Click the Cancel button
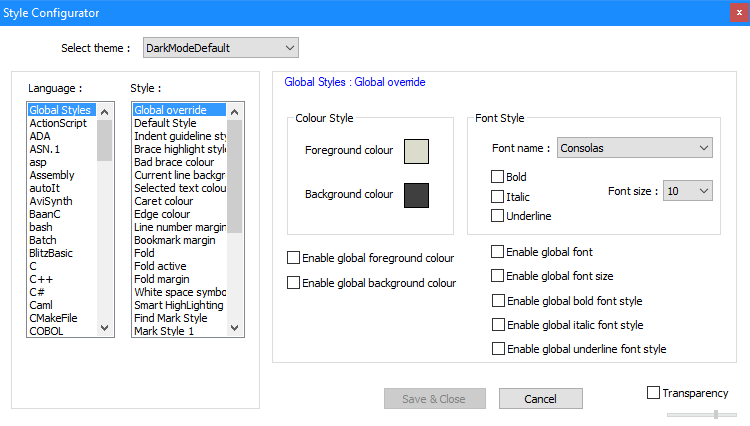 [540, 399]
